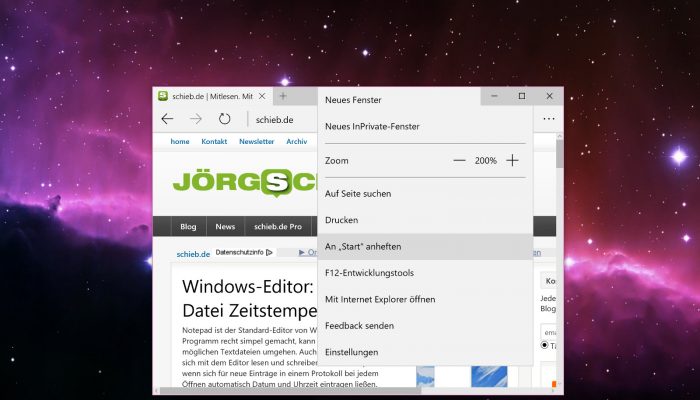Maximize the Edge browser window
Image resolution: width=700 pixels, height=400 pixels.
[x=522, y=96]
